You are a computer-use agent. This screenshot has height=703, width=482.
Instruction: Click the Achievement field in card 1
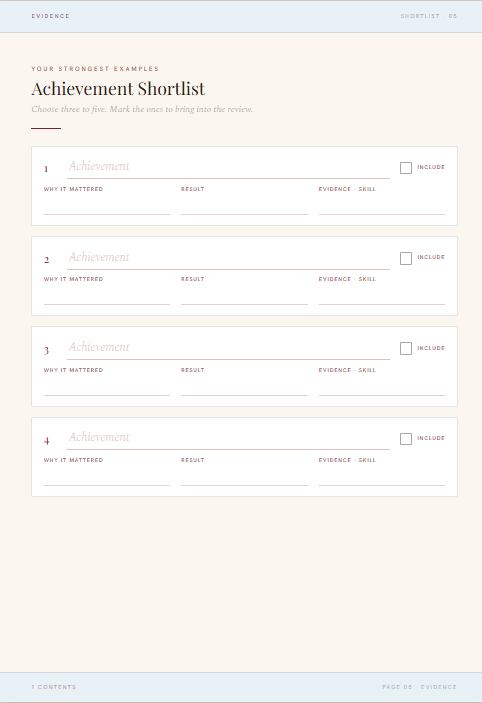(x=228, y=167)
